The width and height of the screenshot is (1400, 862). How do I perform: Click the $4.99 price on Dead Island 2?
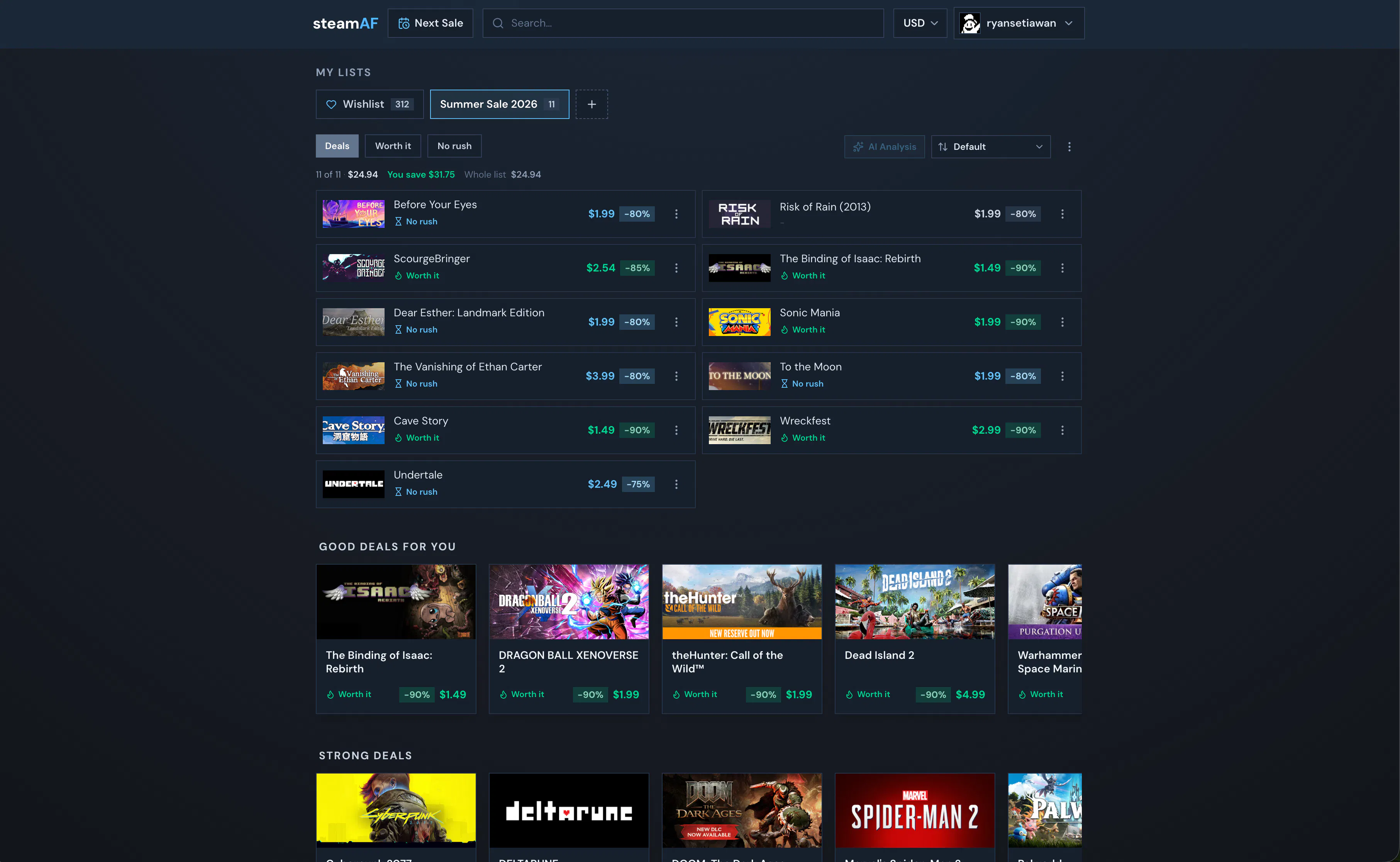click(970, 694)
